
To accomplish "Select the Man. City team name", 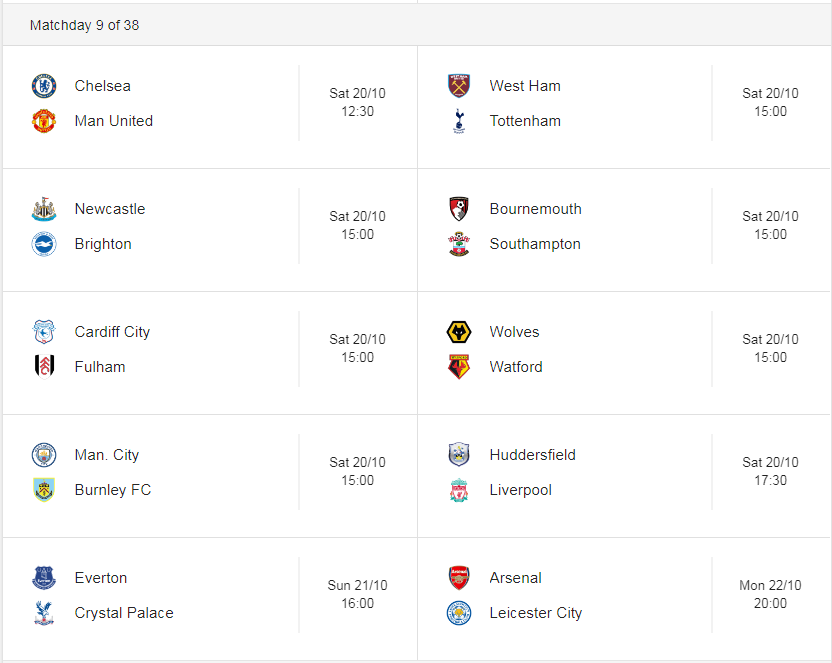I will 107,455.
